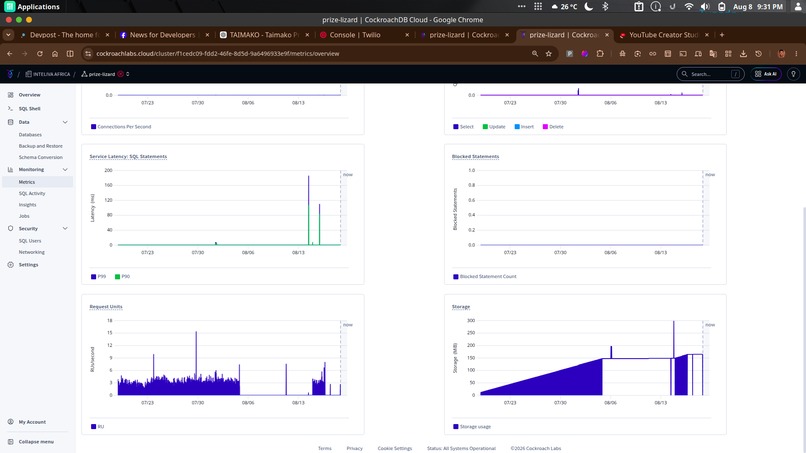806x453 pixels.
Task: Click Storage usage legend color swatch
Action: coord(456,427)
